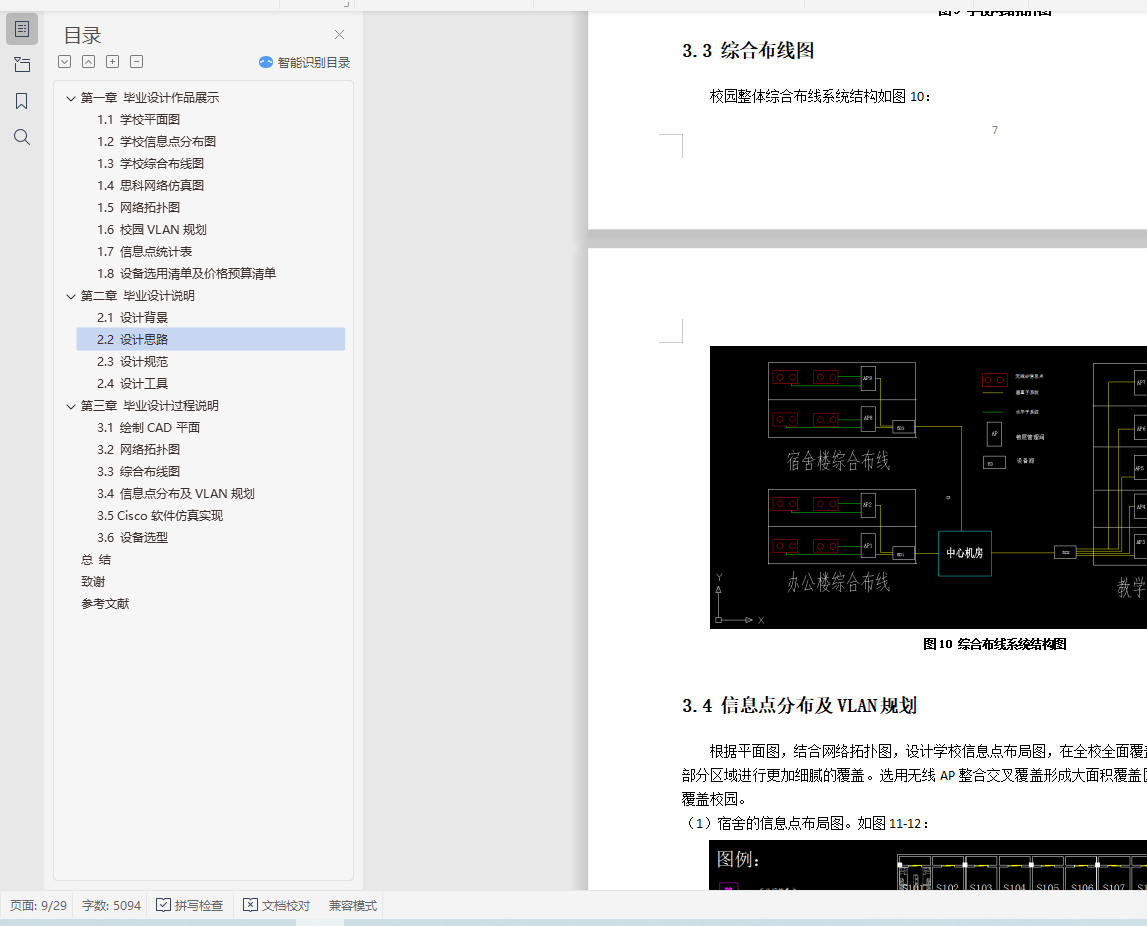Go to 3.5 Cisco 软件仿真实现
The image size is (1147, 926).
tap(160, 516)
